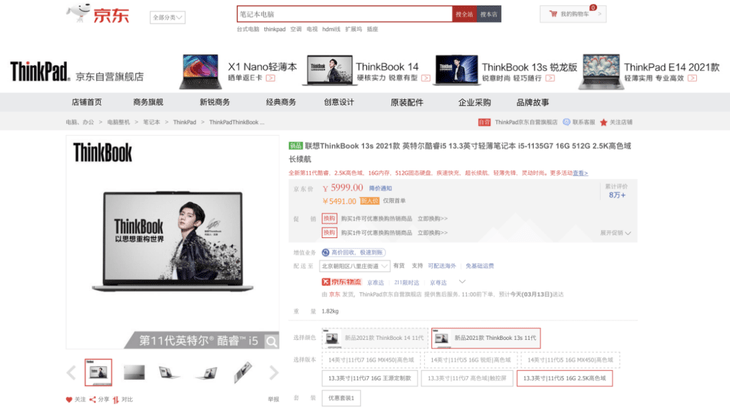
Task: Select version 13.3英寸 11代i7 16G 王源定制款
Action: (x=370, y=378)
